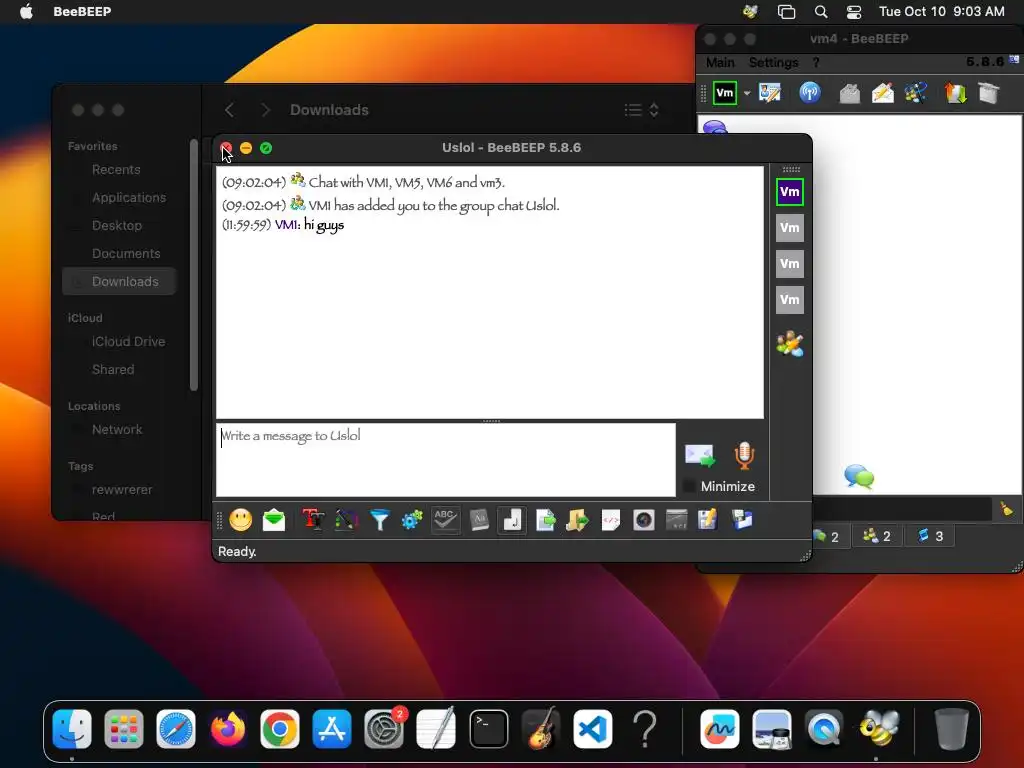Open Terminal from the Dock
This screenshot has width=1024, height=768.
488,729
